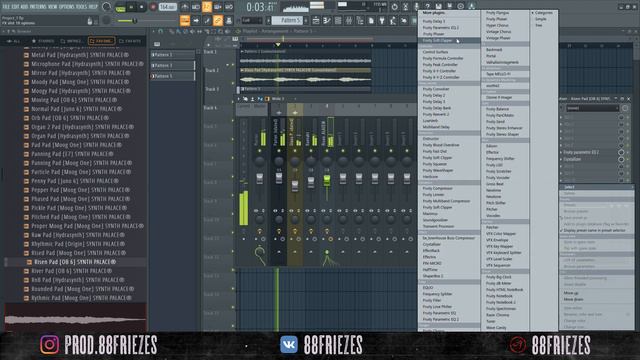Switch to browser ALL tab
The width and height of the screenshot is (640, 360).
[13, 41]
